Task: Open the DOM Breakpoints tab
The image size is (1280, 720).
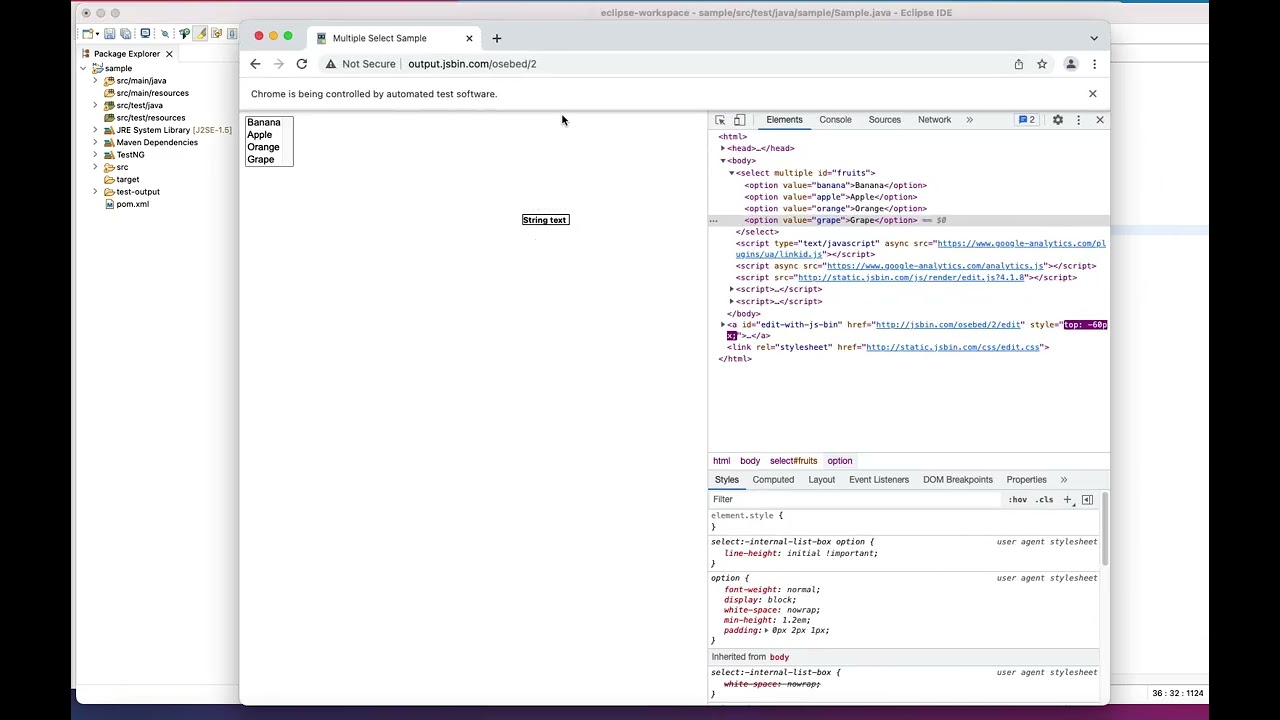Action: tap(958, 480)
